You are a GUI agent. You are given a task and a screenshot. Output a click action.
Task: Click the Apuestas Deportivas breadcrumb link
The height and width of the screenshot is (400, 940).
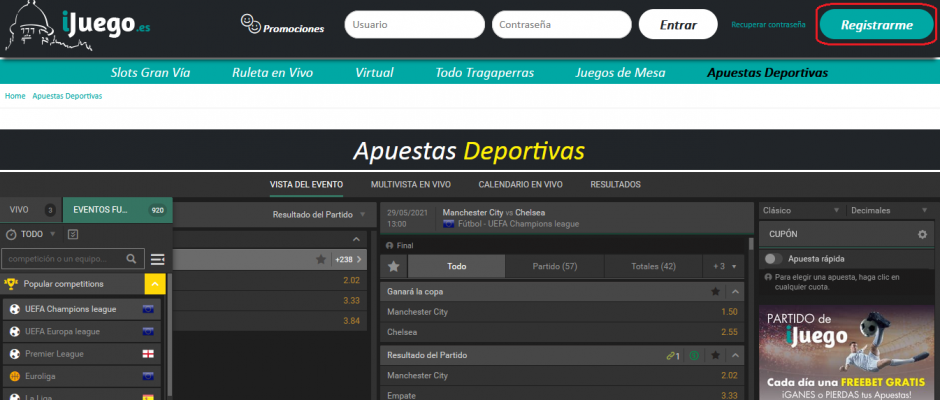click(67, 96)
